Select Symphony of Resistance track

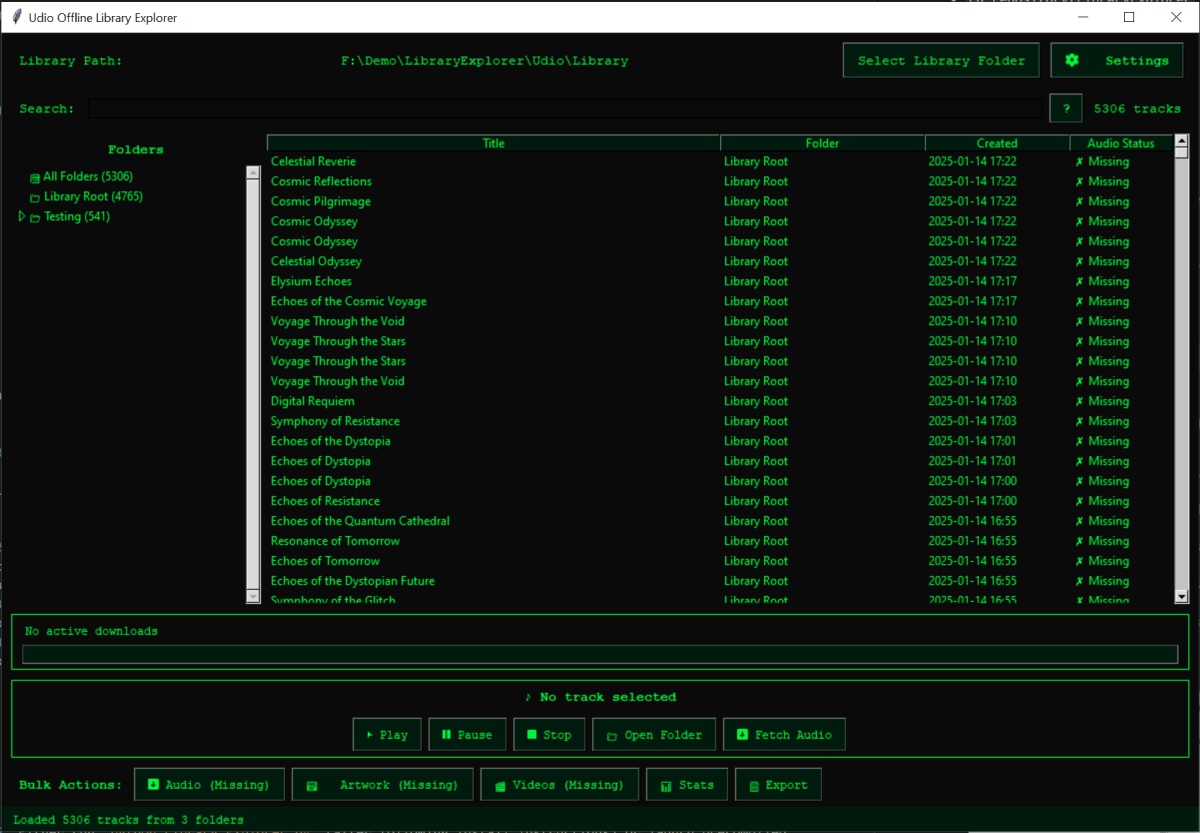[719, 421]
